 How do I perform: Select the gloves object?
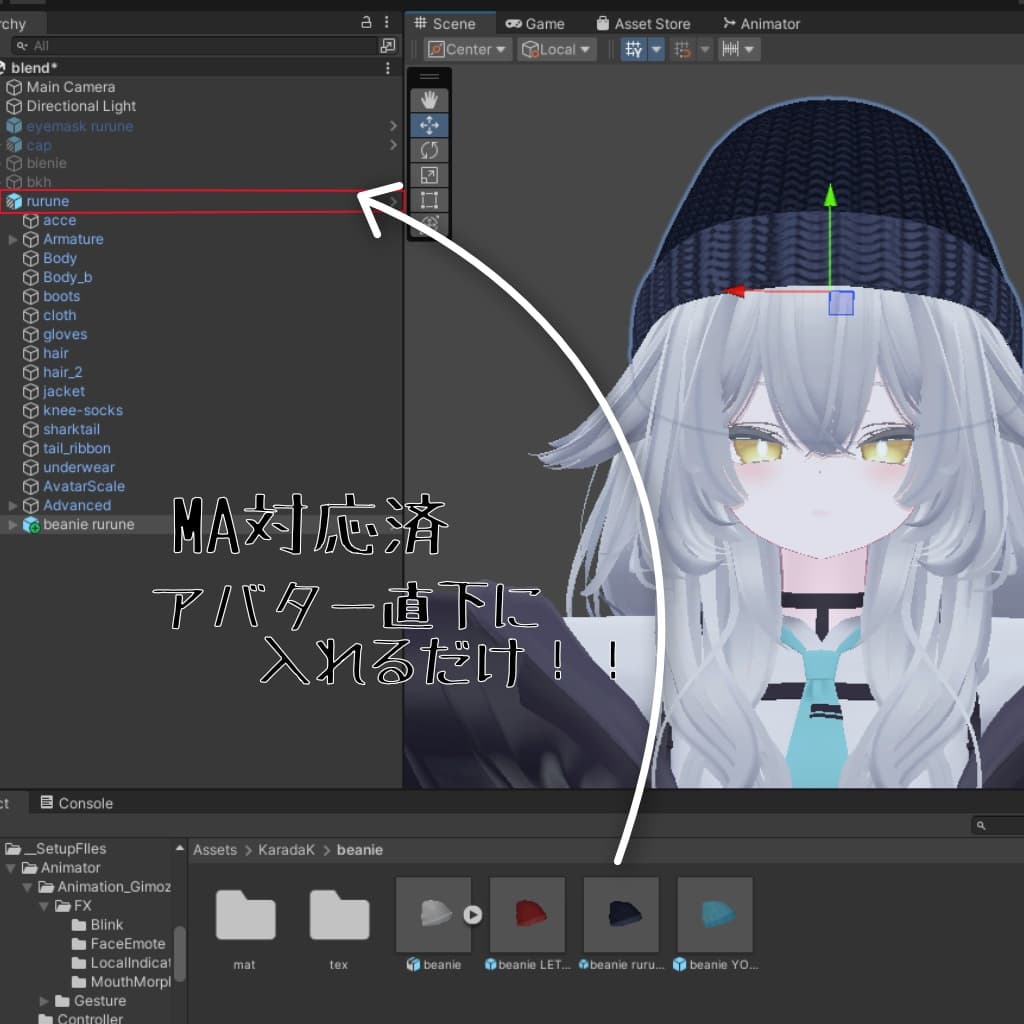click(x=65, y=334)
